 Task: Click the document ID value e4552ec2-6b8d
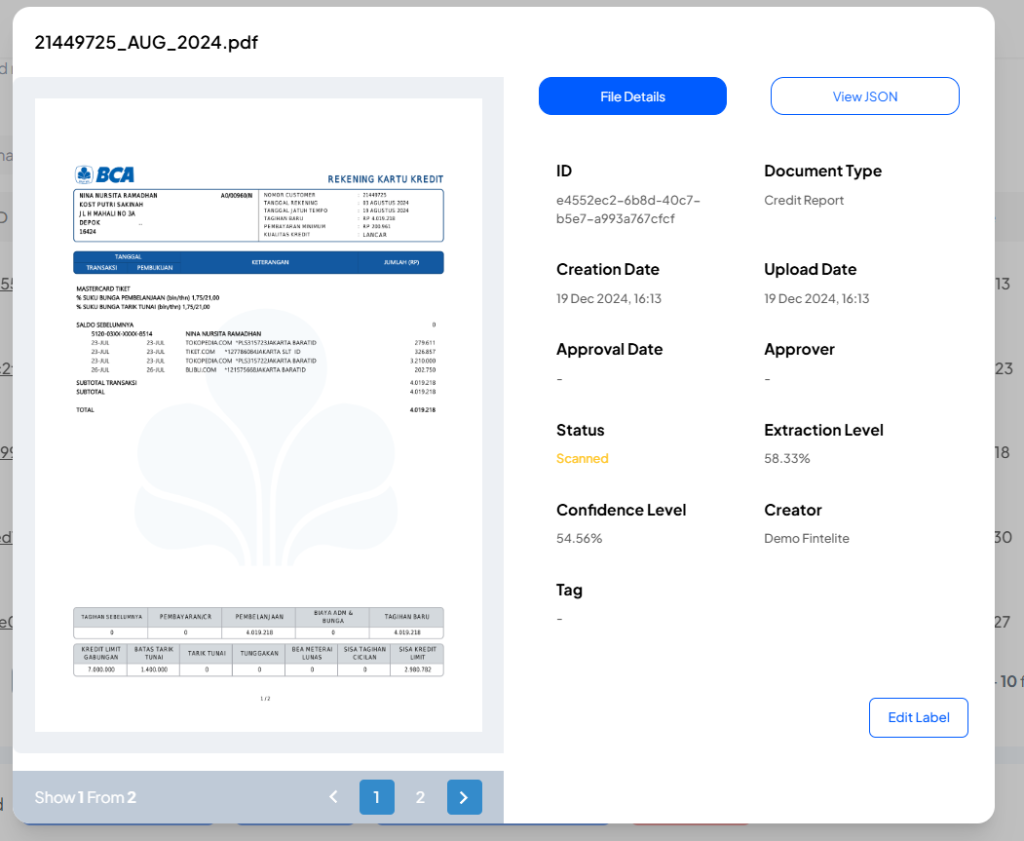coord(628,209)
